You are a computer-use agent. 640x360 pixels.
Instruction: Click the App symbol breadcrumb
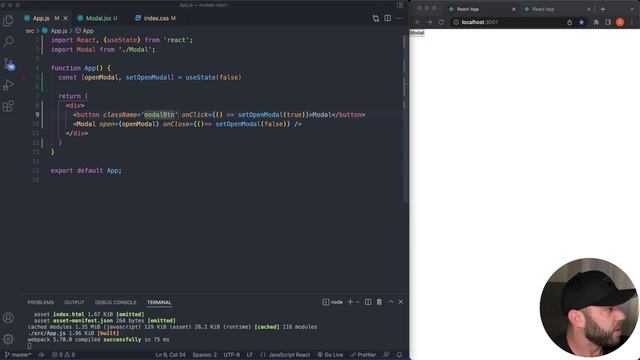(88, 31)
